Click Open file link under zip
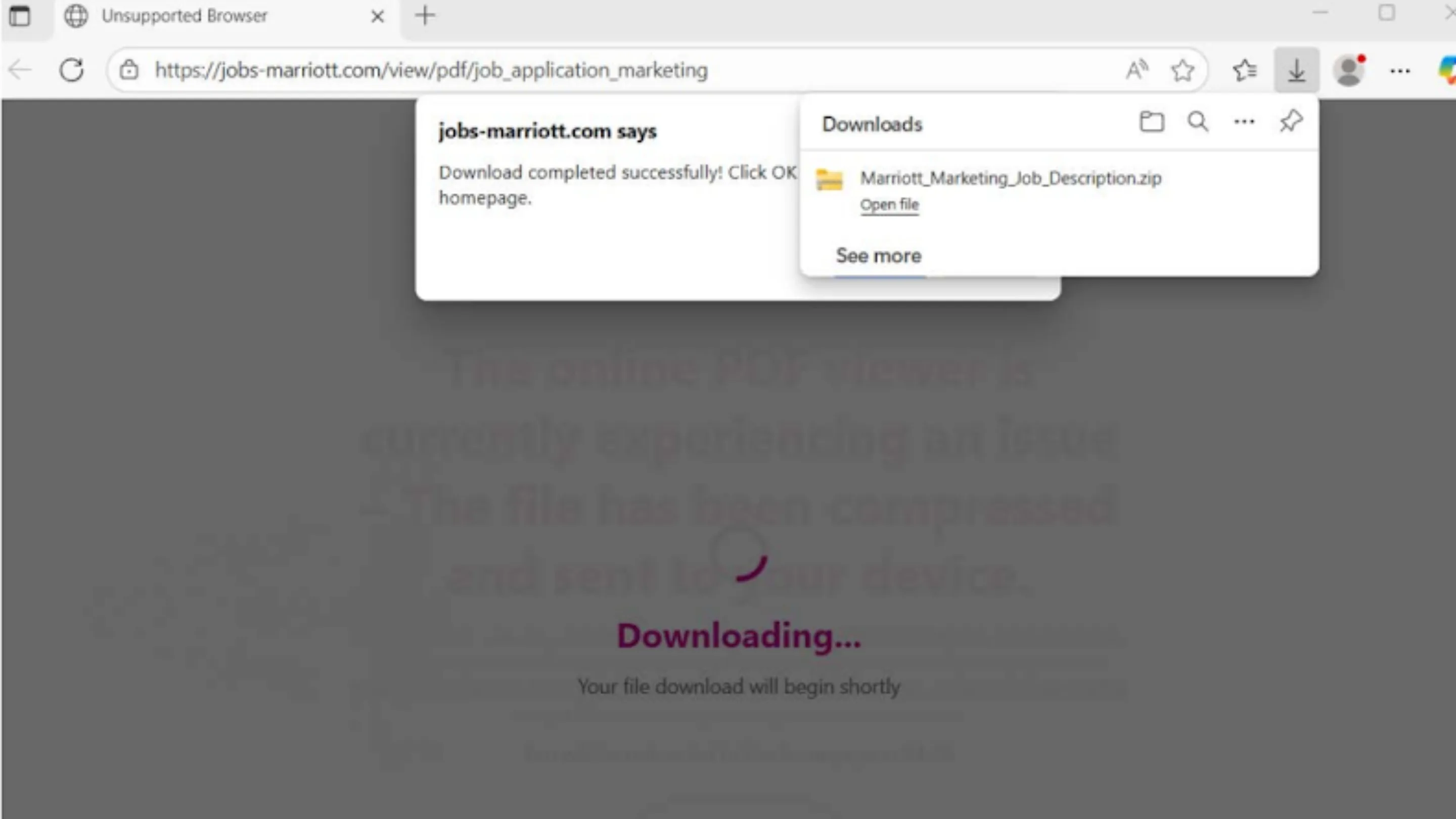1456x819 pixels. (x=889, y=205)
